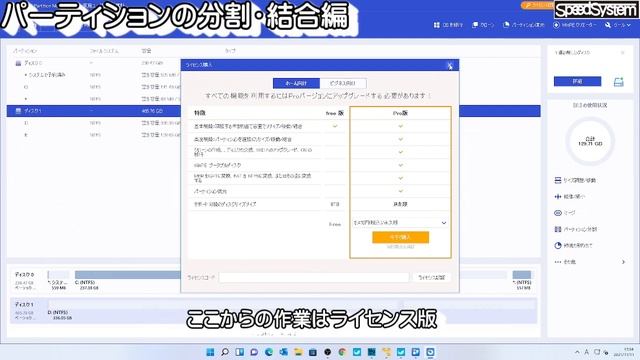Launch Google Chrome from taskbar
Screen dimensions: 640x360
point(342,352)
